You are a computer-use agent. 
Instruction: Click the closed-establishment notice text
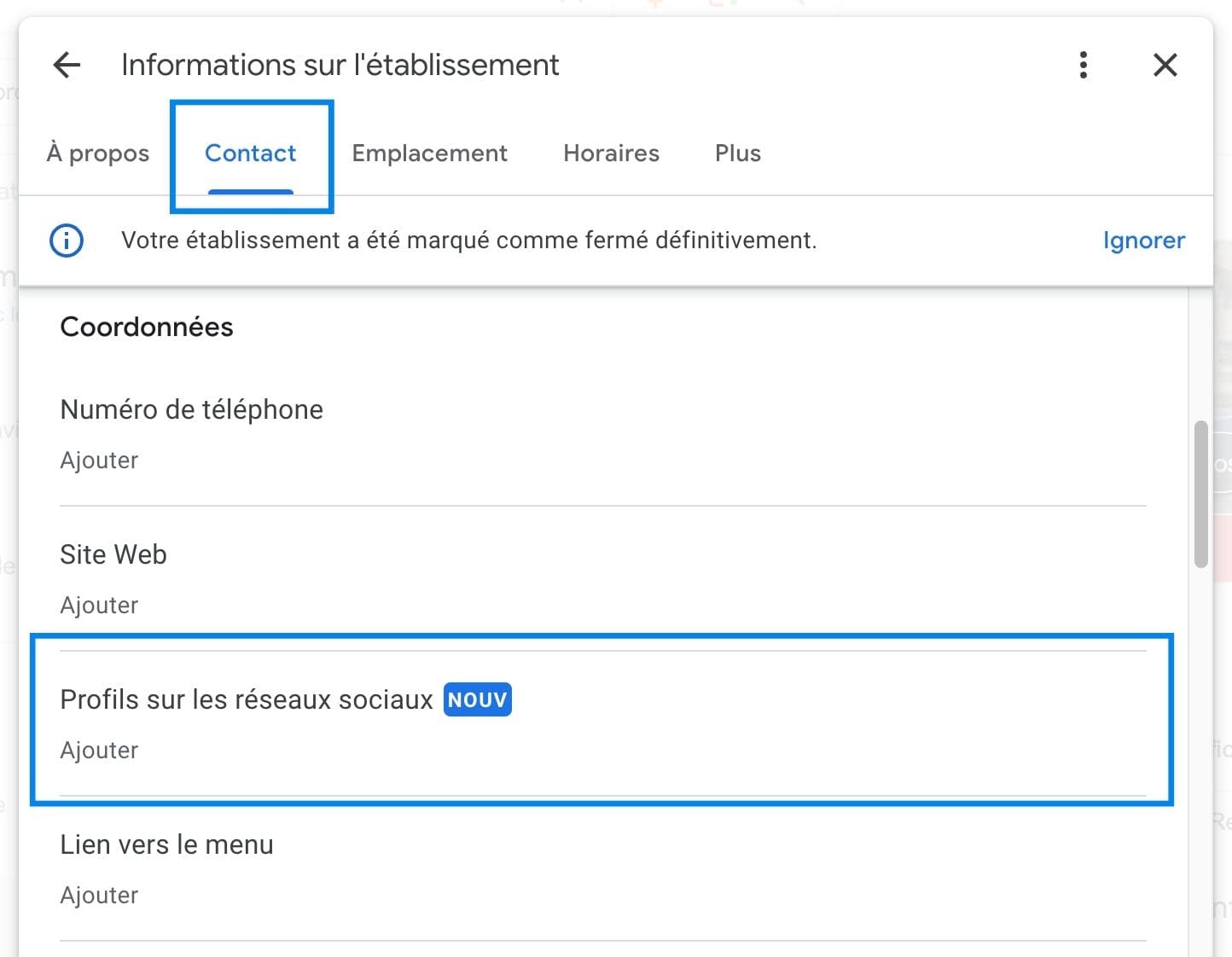point(468,241)
